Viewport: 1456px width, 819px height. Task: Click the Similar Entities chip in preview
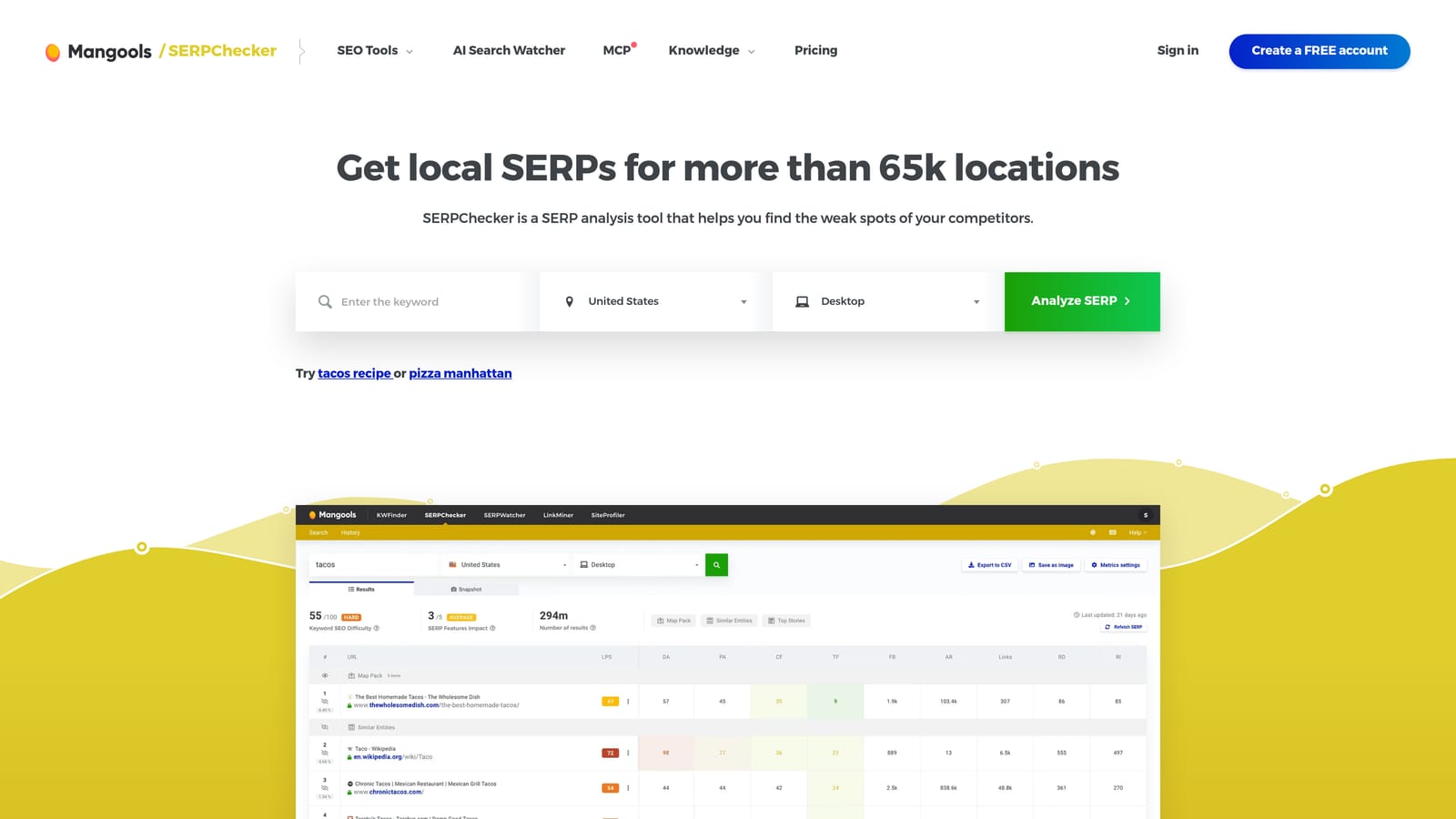pos(729,621)
